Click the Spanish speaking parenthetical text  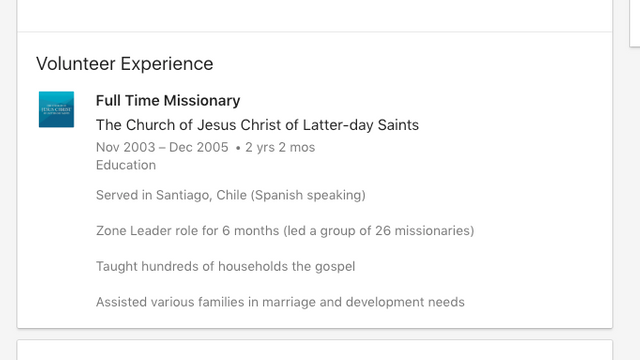point(308,195)
